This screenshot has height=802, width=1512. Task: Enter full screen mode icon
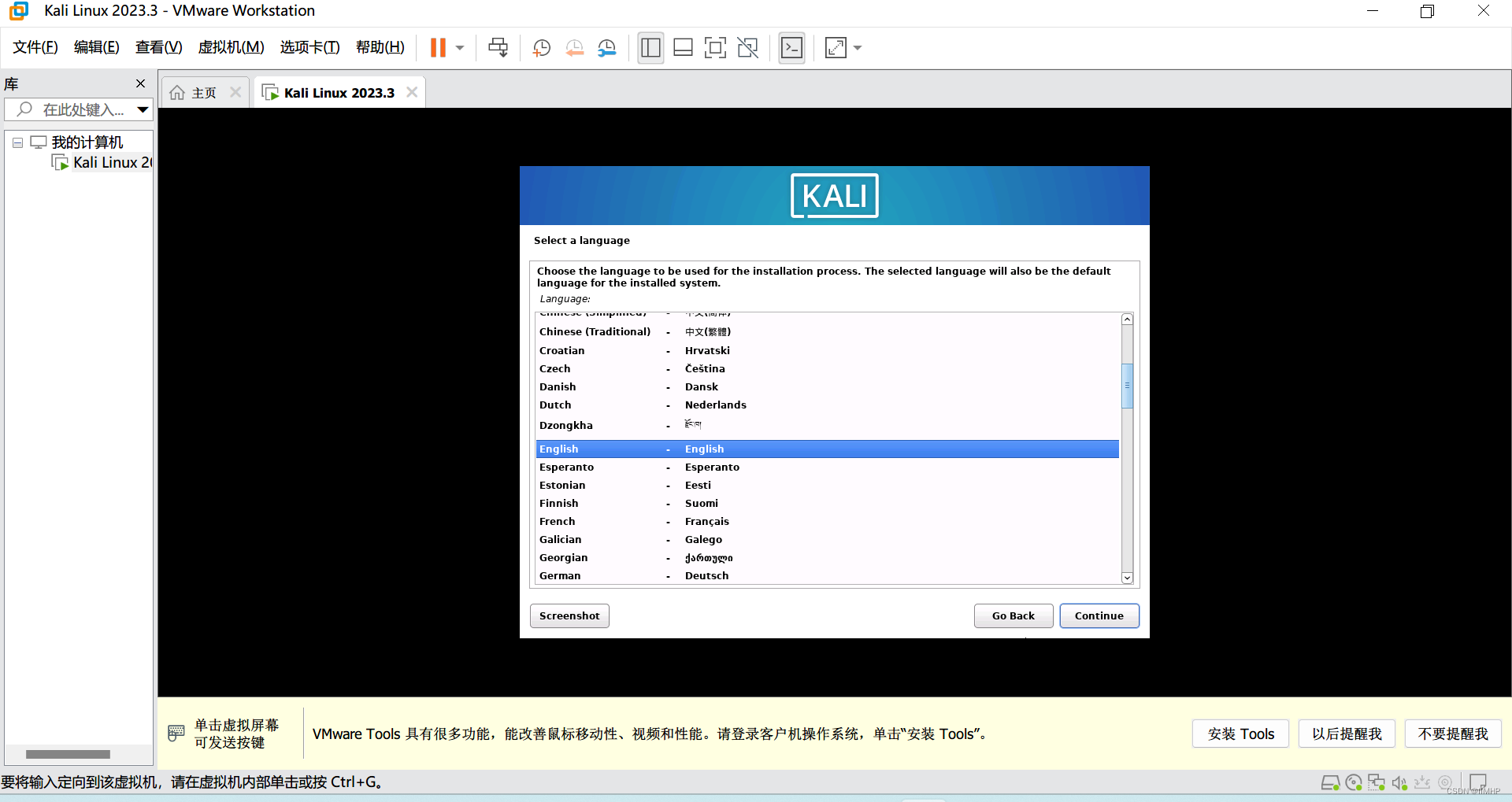point(715,48)
